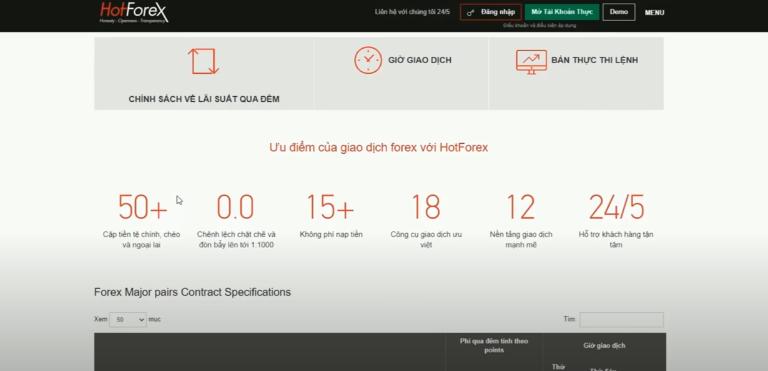Click the monitor chart icon for order execution
The width and height of the screenshot is (768, 371).
click(531, 62)
